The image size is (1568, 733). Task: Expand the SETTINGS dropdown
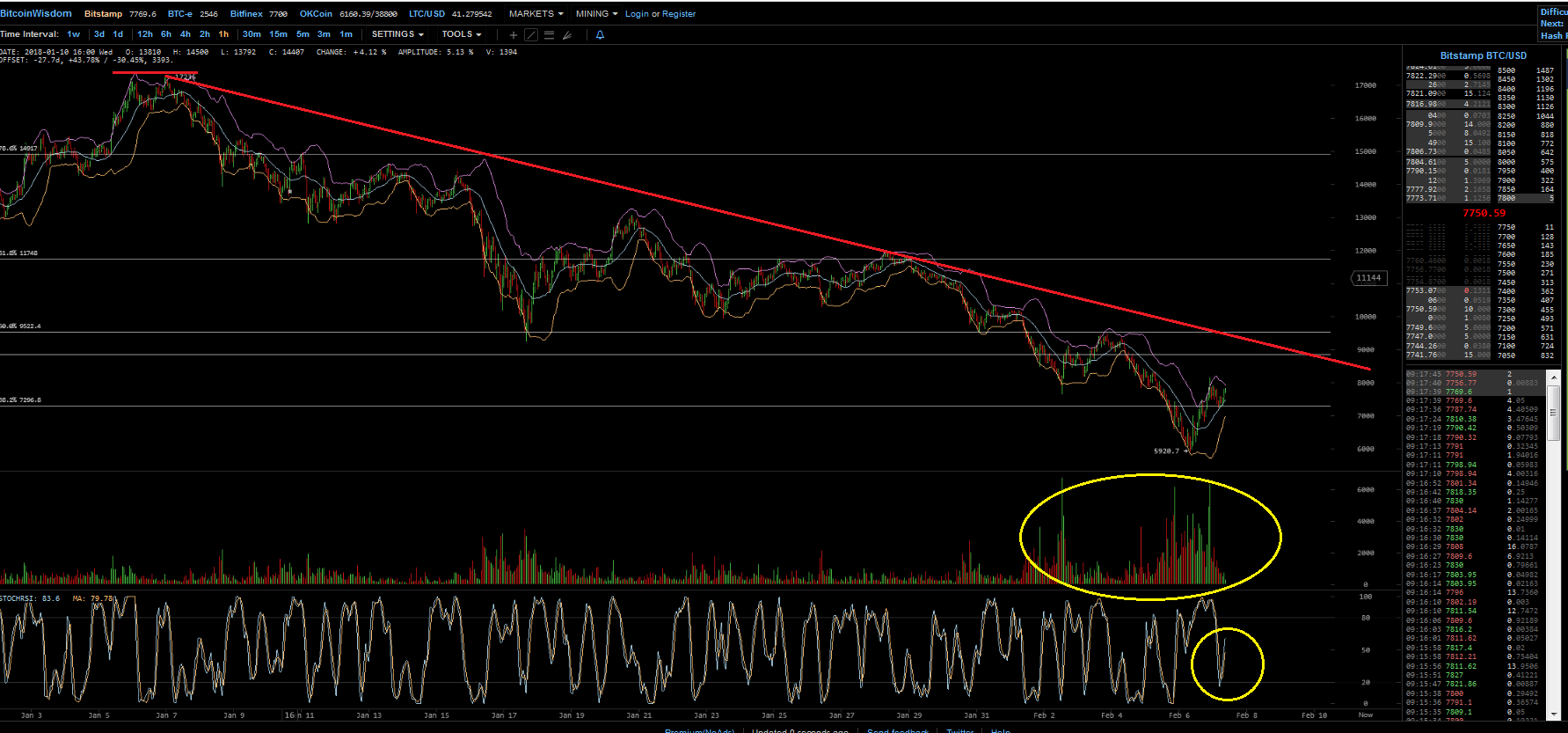pyautogui.click(x=397, y=34)
